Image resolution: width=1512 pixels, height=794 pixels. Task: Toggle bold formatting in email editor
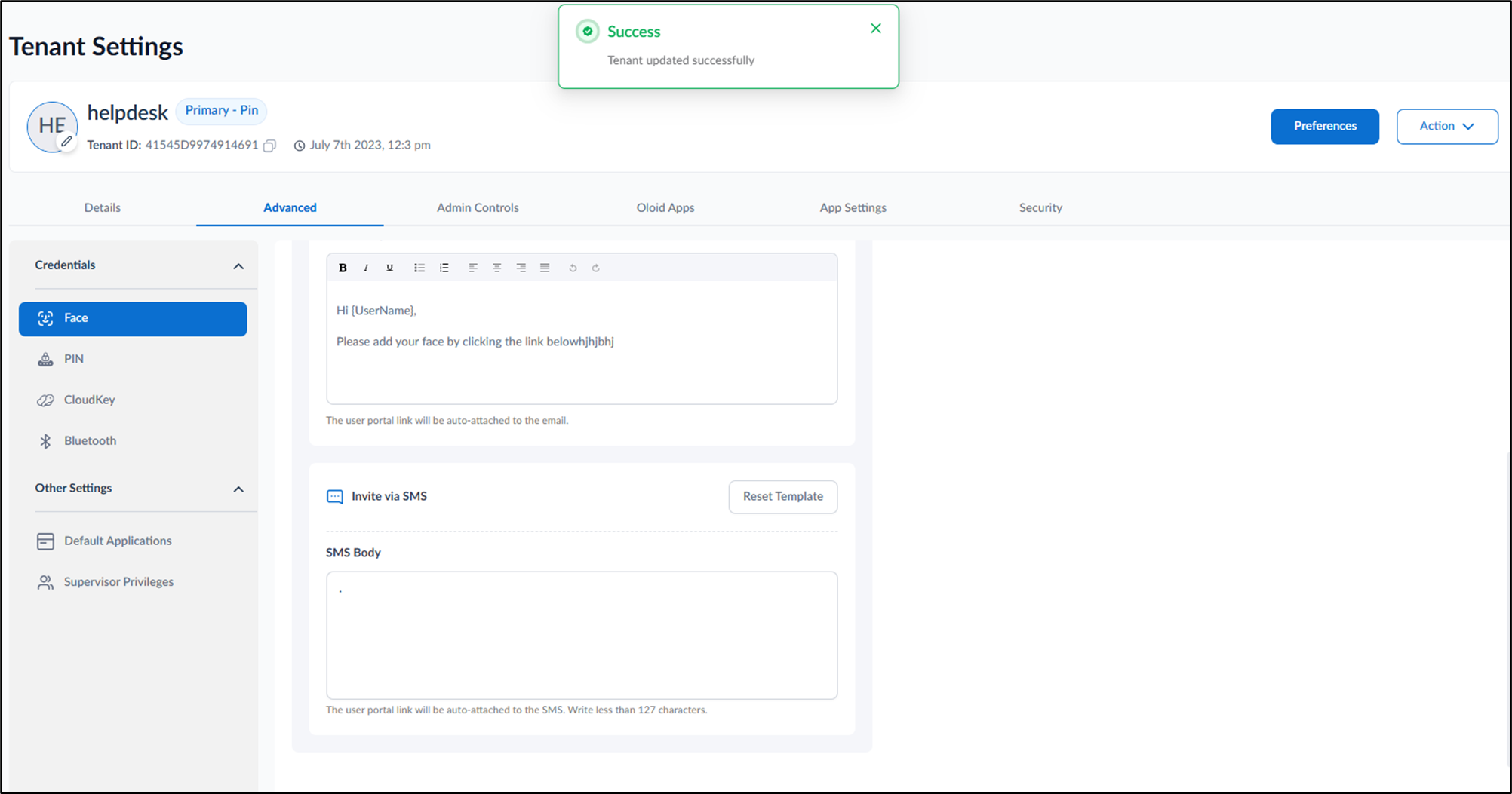coord(343,268)
